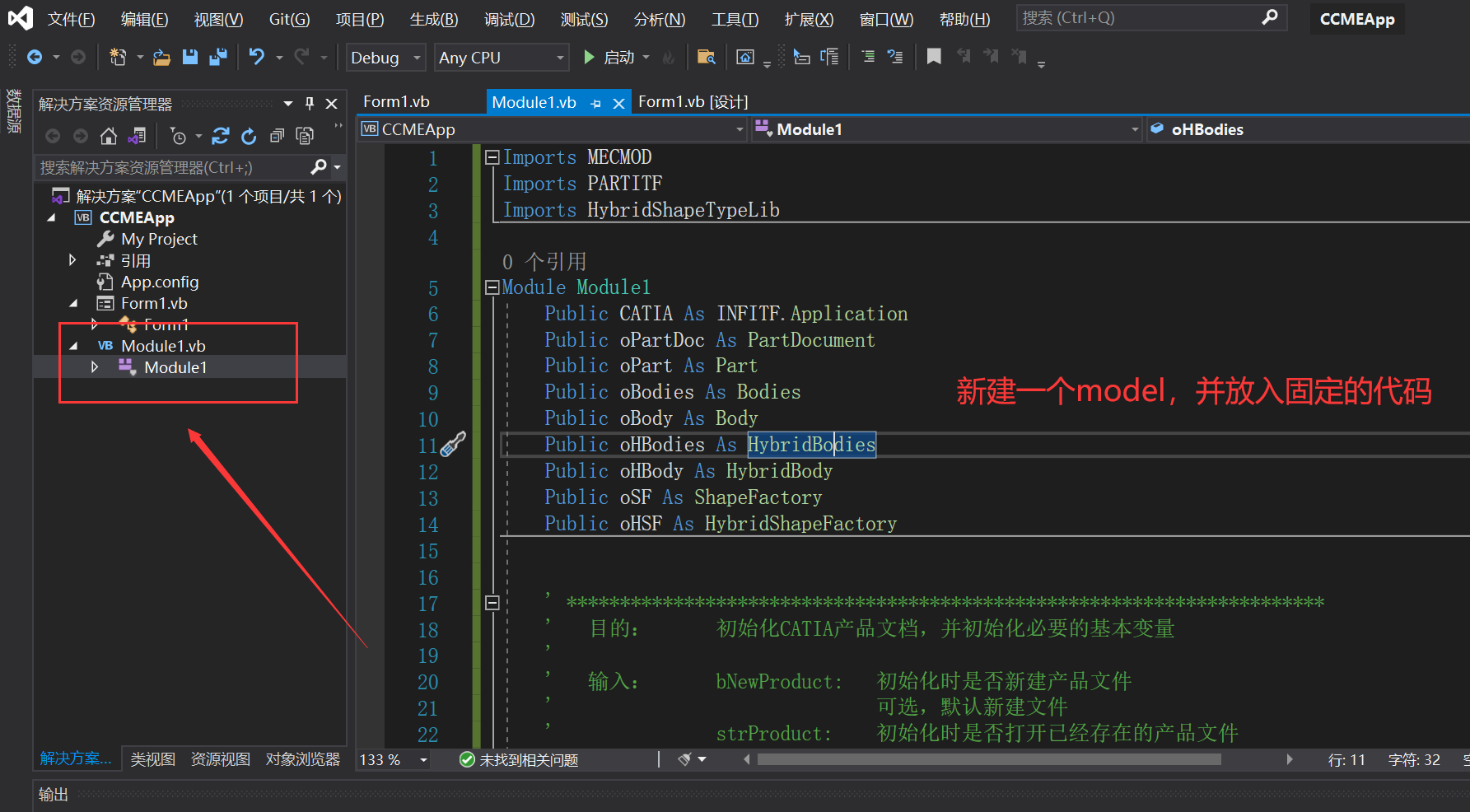Switch to the 类视图 bottom tab
This screenshot has width=1470, height=812.
pos(153,758)
